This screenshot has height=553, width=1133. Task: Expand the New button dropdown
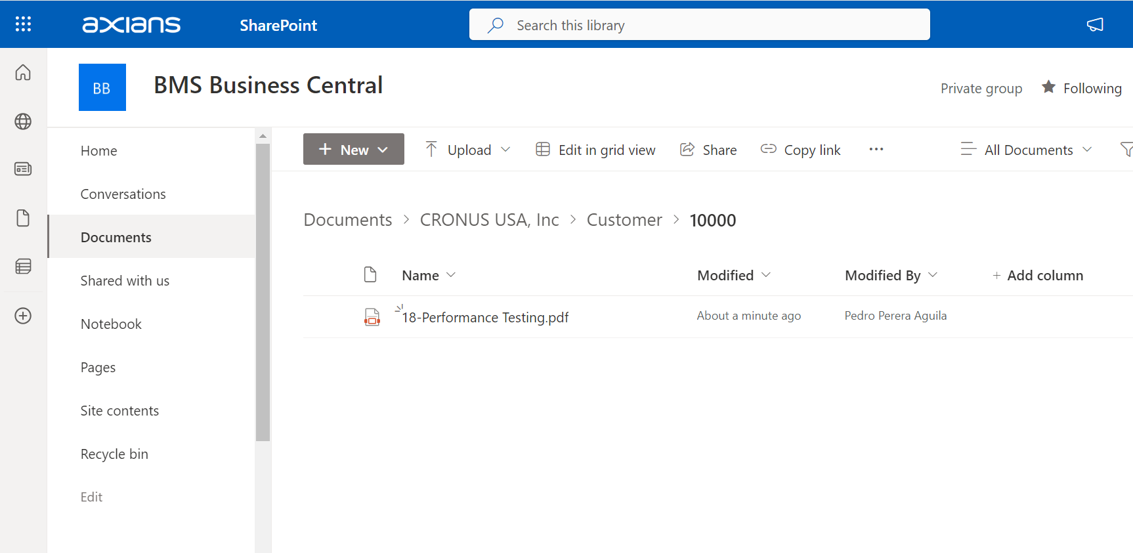(x=354, y=150)
